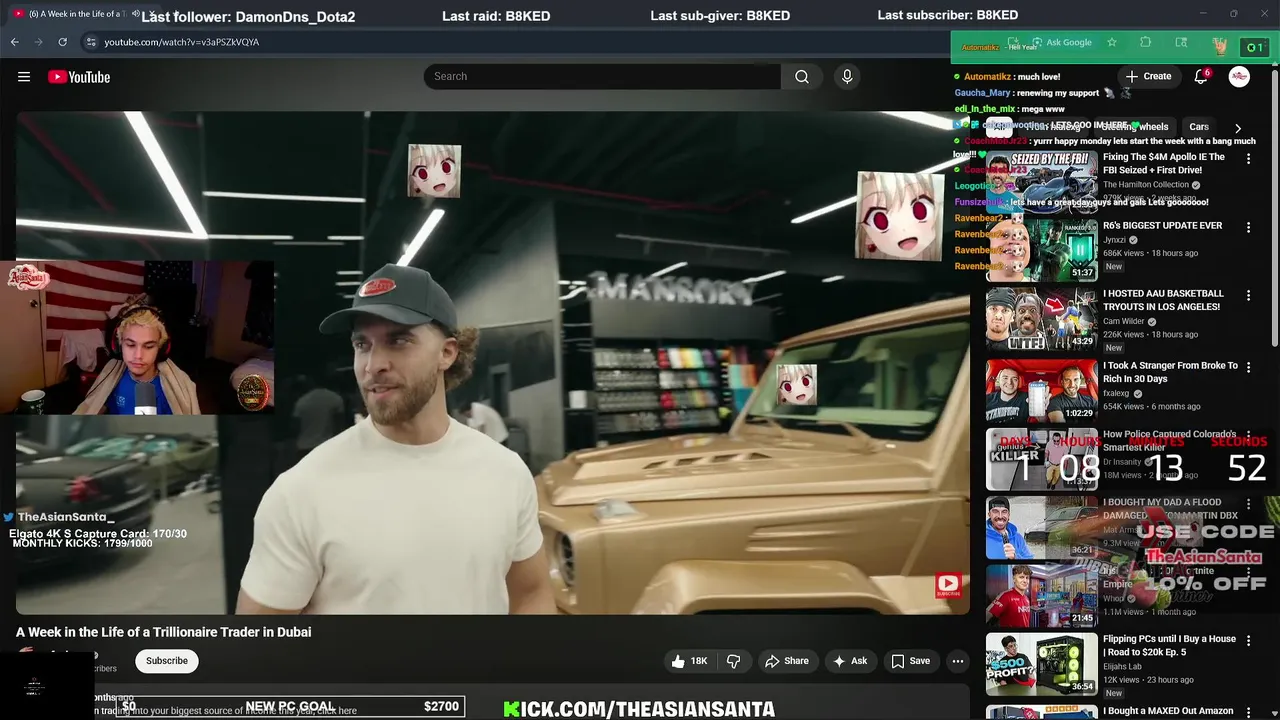Open the Elijahs Lab channel name
The height and width of the screenshot is (720, 1280).
pos(1122,667)
